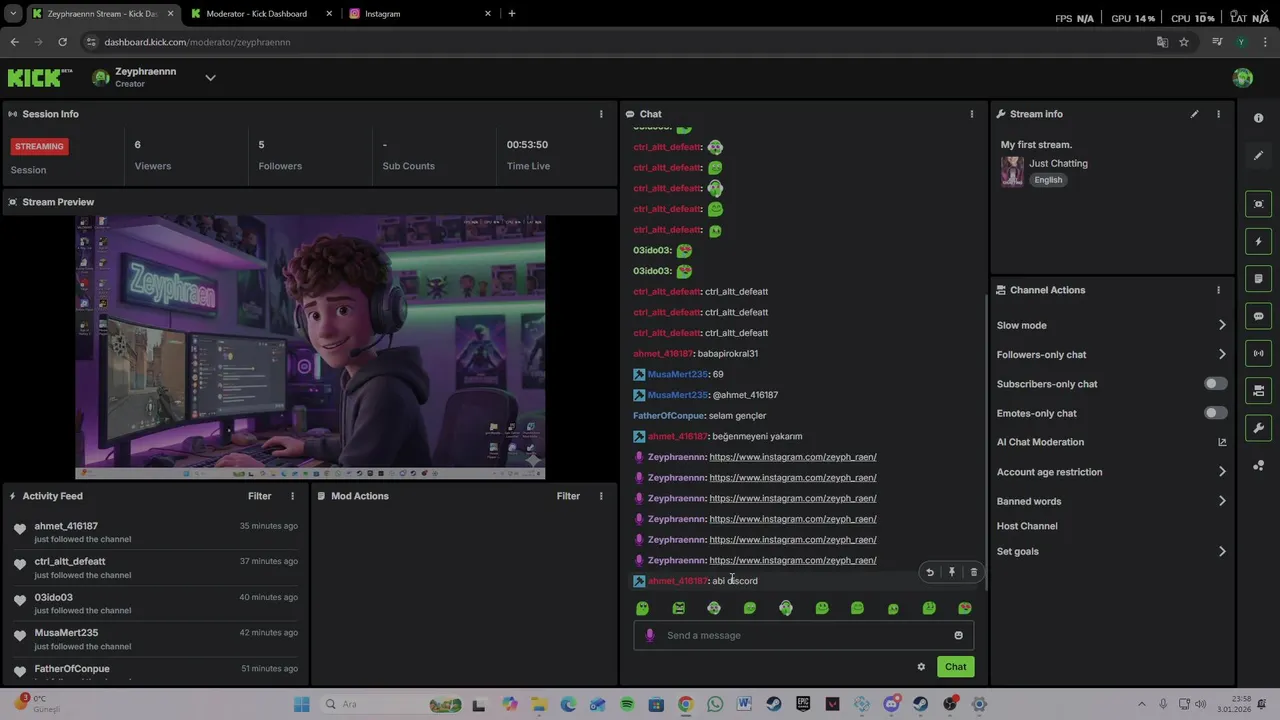The image size is (1280, 720).
Task: Click Host Channel action
Action: pyautogui.click(x=1027, y=526)
